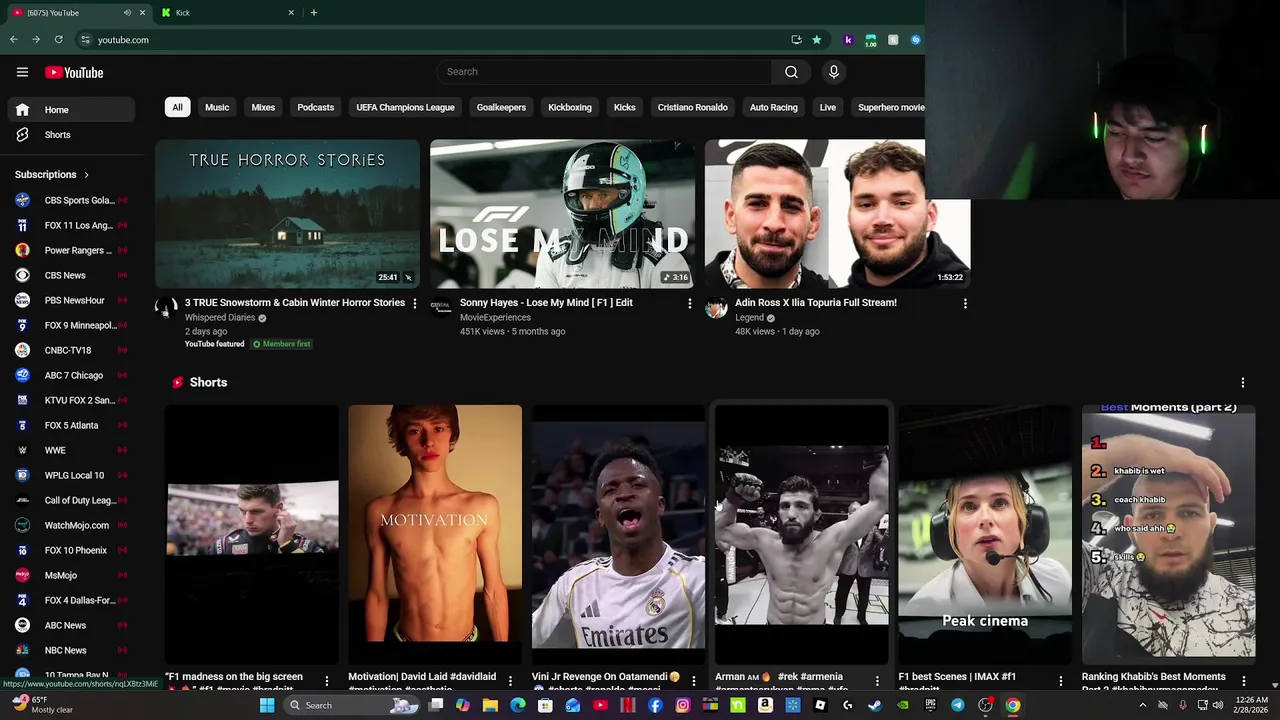Select the Podcasts filter chip
This screenshot has height=720, width=1280.
[315, 107]
